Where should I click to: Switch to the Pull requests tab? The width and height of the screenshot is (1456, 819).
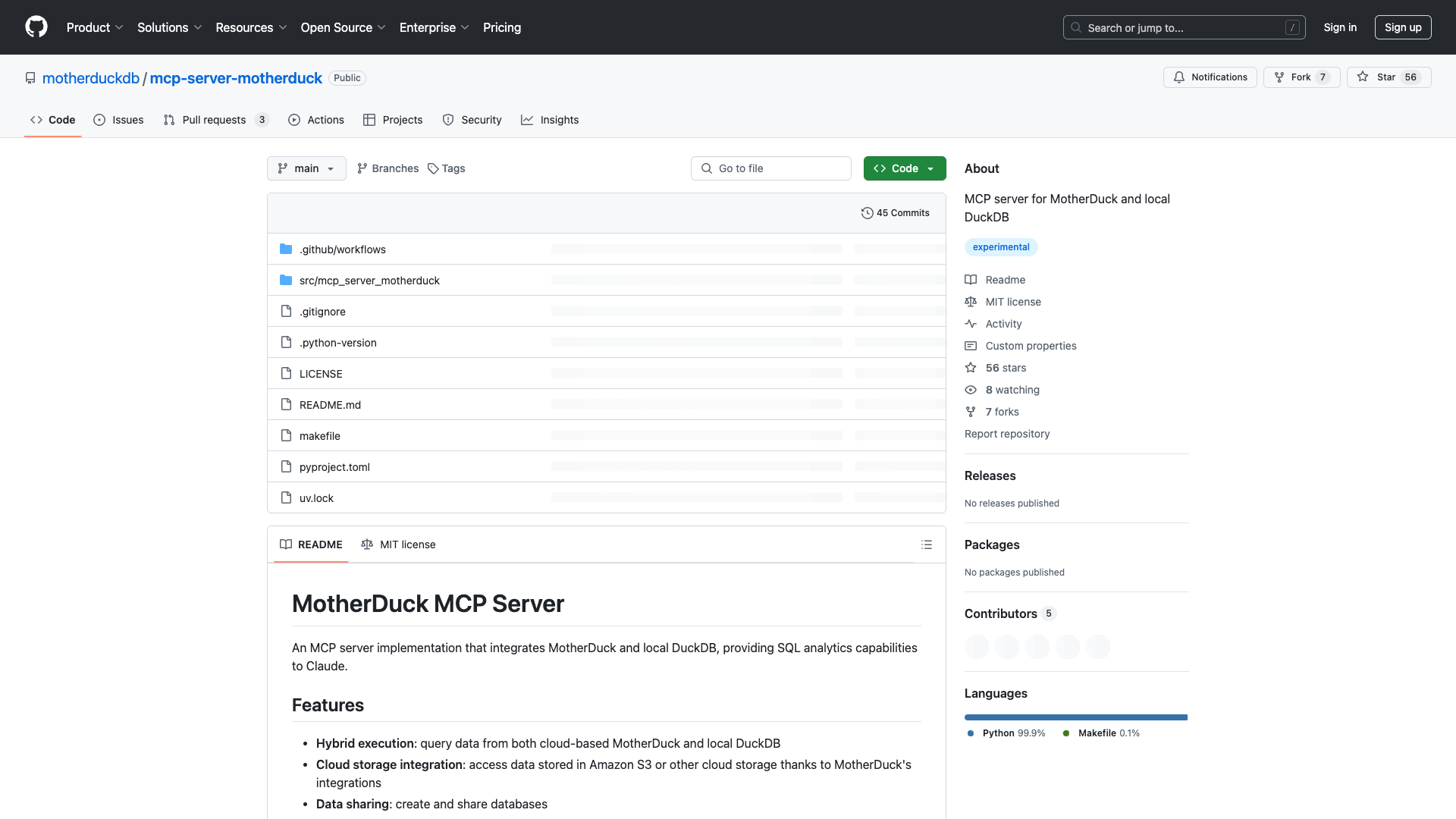(x=215, y=119)
